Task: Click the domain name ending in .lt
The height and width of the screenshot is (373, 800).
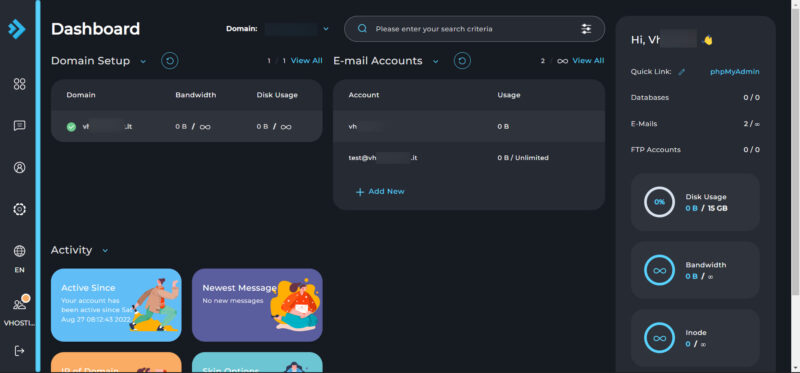Action: [x=107, y=127]
